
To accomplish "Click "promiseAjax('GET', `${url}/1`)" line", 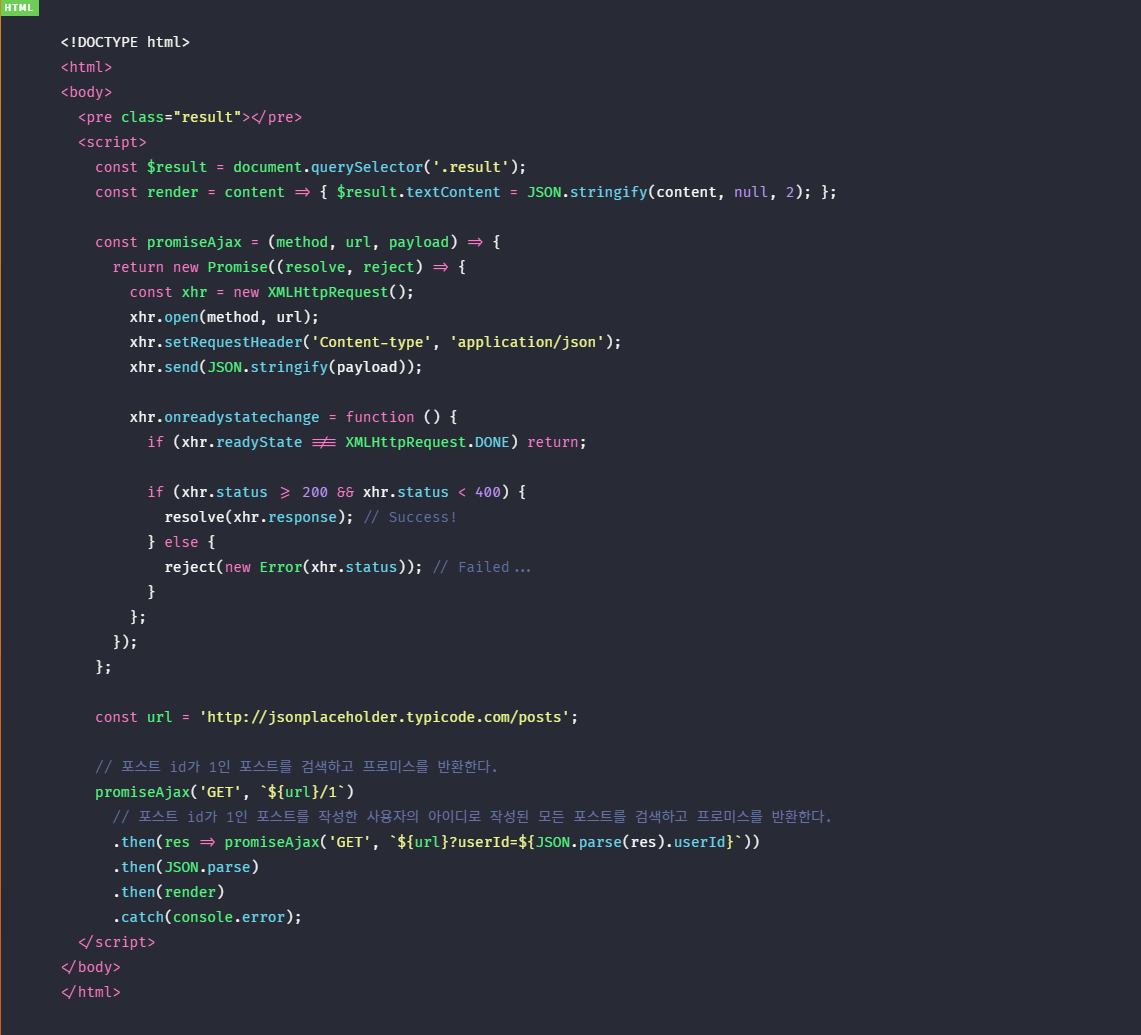I will pyautogui.click(x=225, y=793).
